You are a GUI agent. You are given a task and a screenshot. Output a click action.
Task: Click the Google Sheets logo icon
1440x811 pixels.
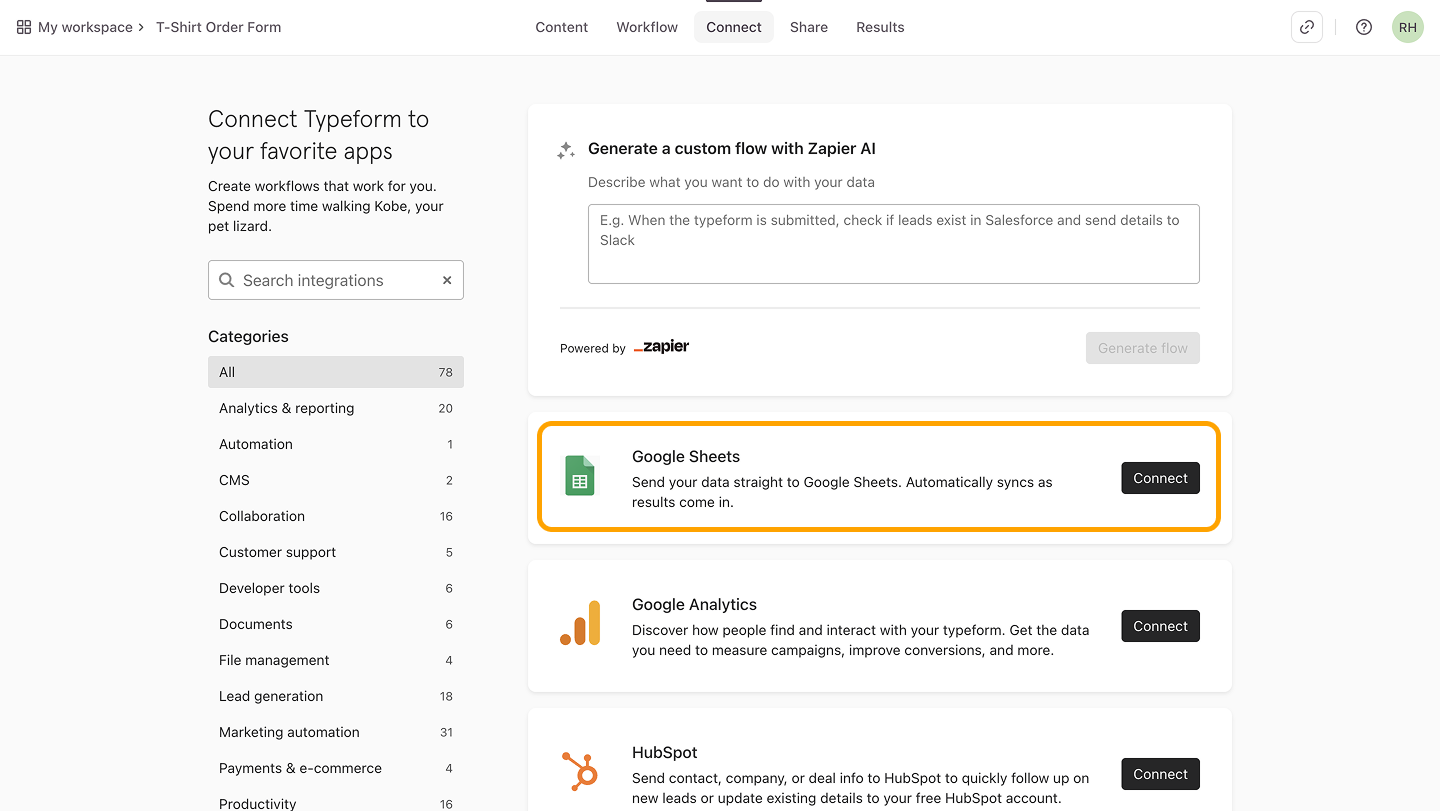tap(580, 476)
